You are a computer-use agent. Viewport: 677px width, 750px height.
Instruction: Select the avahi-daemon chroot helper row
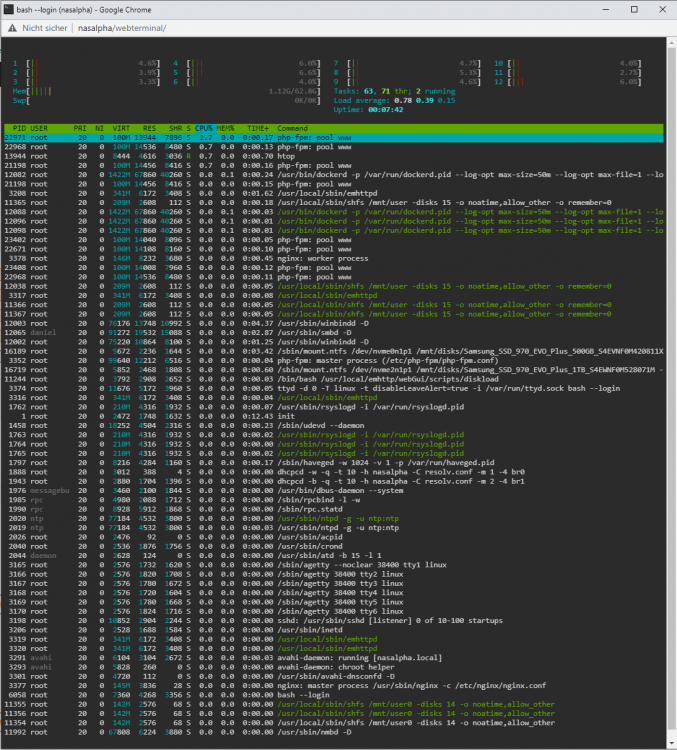point(333,667)
